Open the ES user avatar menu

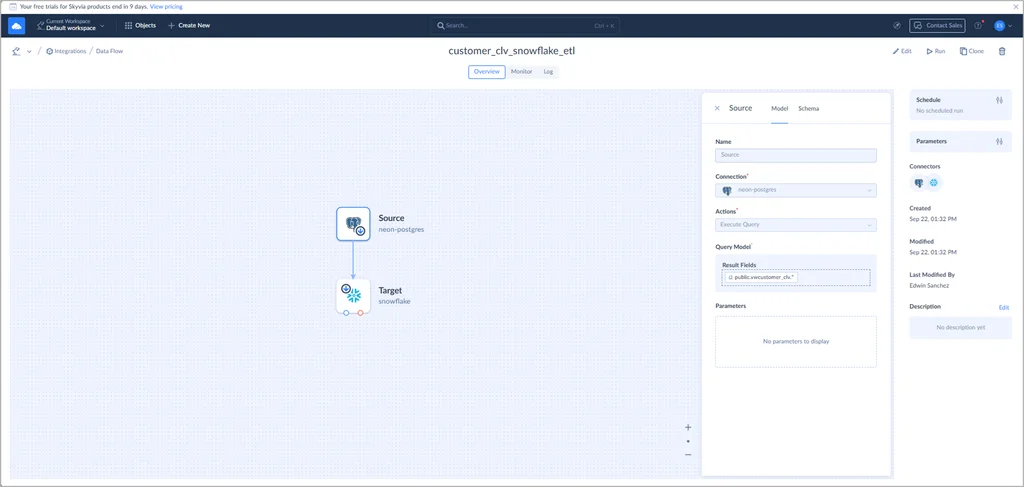[1003, 25]
